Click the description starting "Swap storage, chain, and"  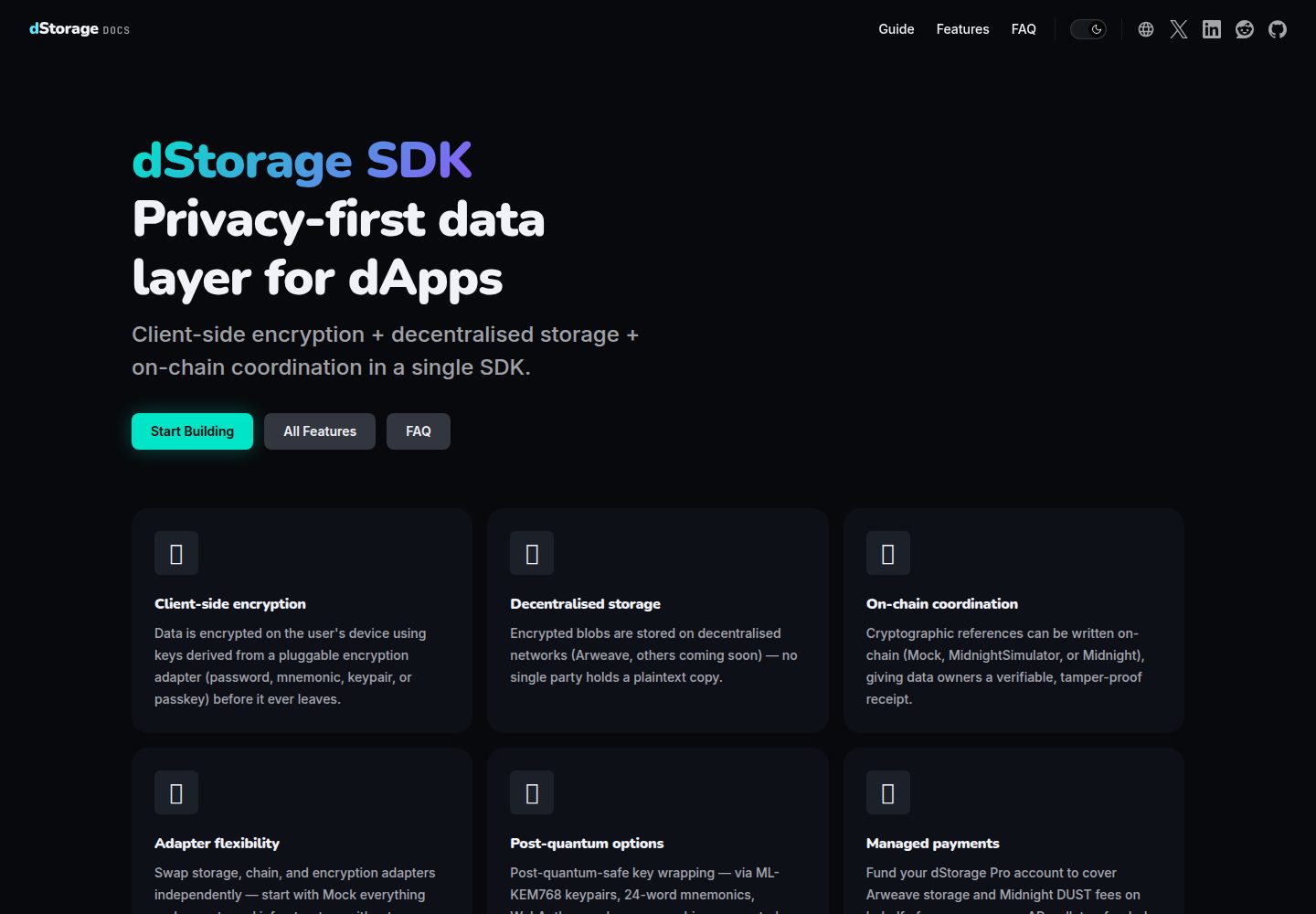point(295,889)
